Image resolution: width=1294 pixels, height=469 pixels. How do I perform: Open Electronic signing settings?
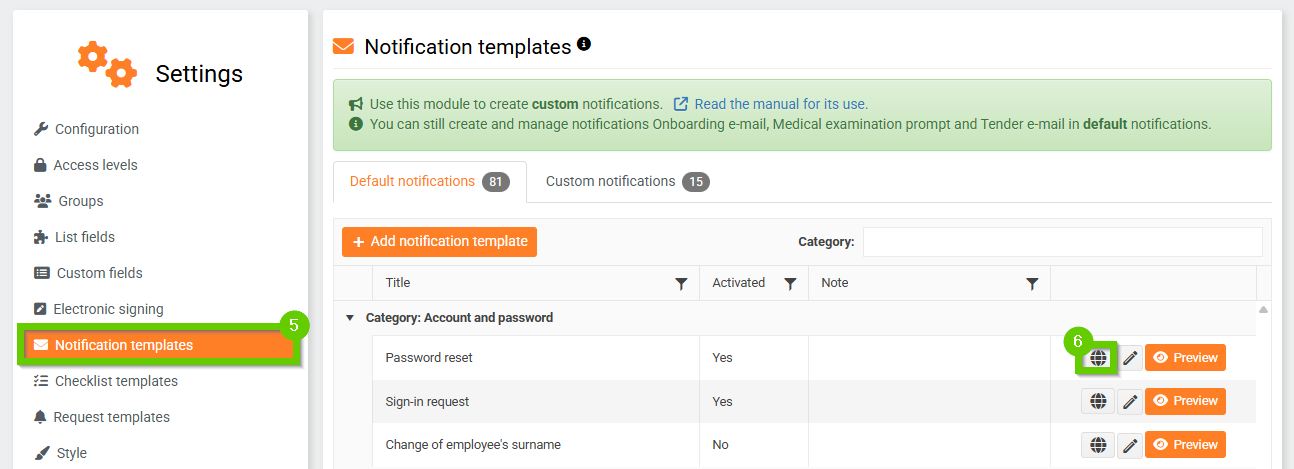click(108, 309)
